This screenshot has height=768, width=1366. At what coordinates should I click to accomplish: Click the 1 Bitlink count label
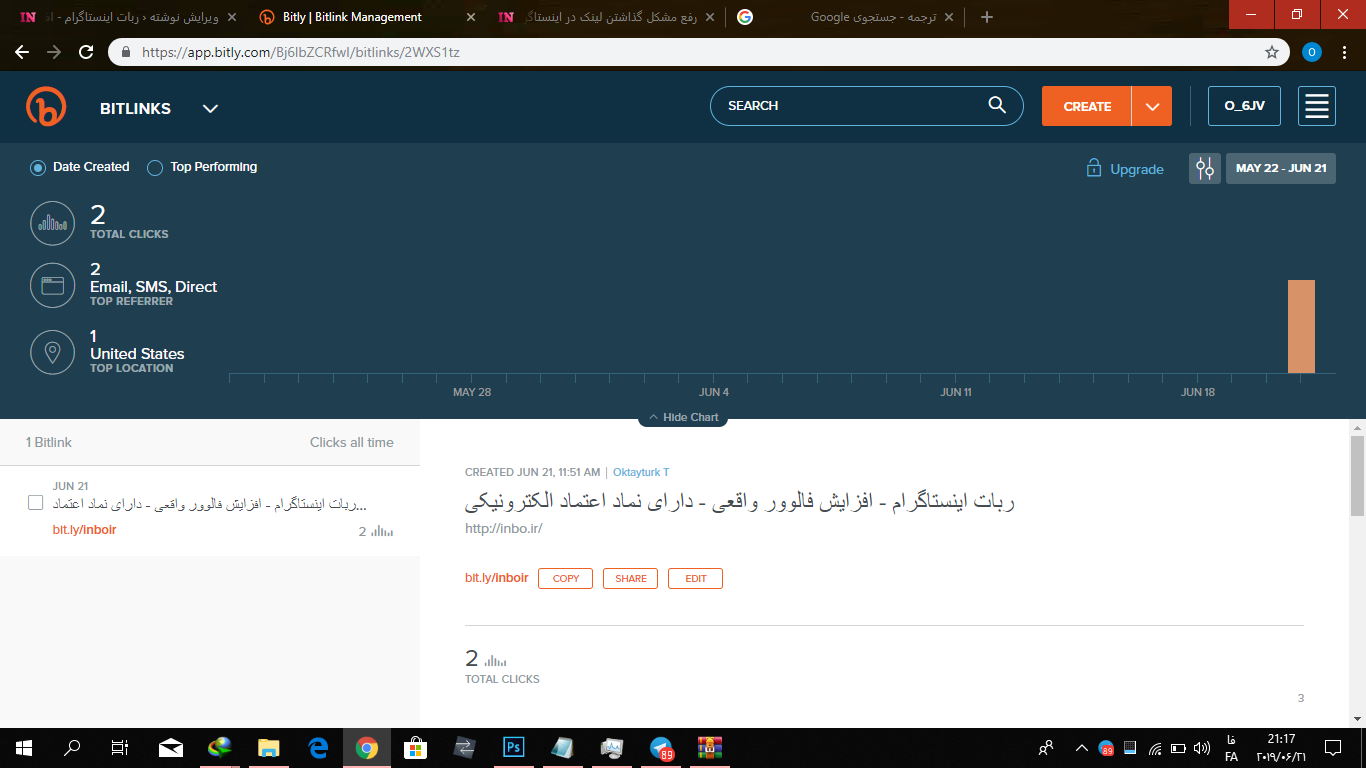pyautogui.click(x=49, y=442)
